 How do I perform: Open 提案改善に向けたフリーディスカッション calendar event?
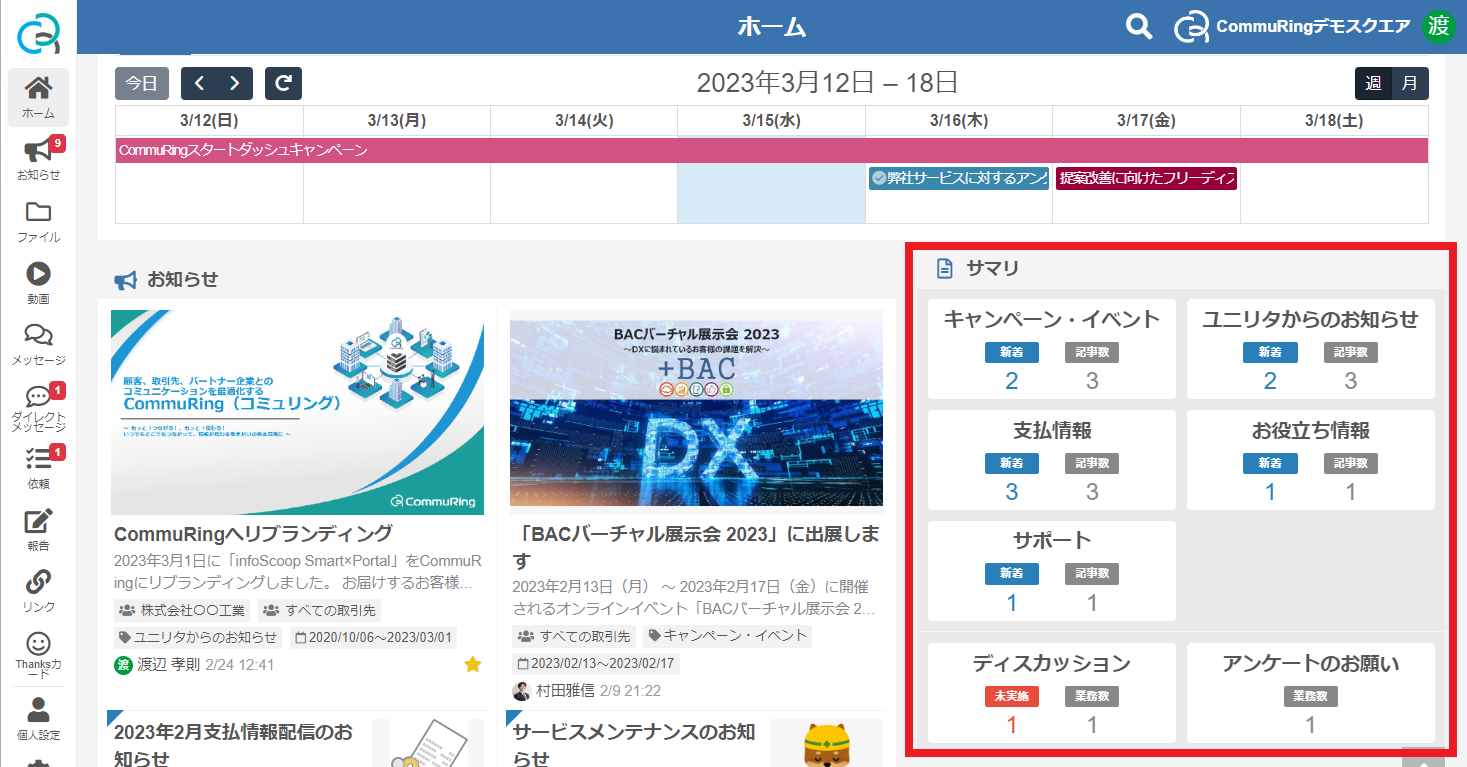point(1146,178)
